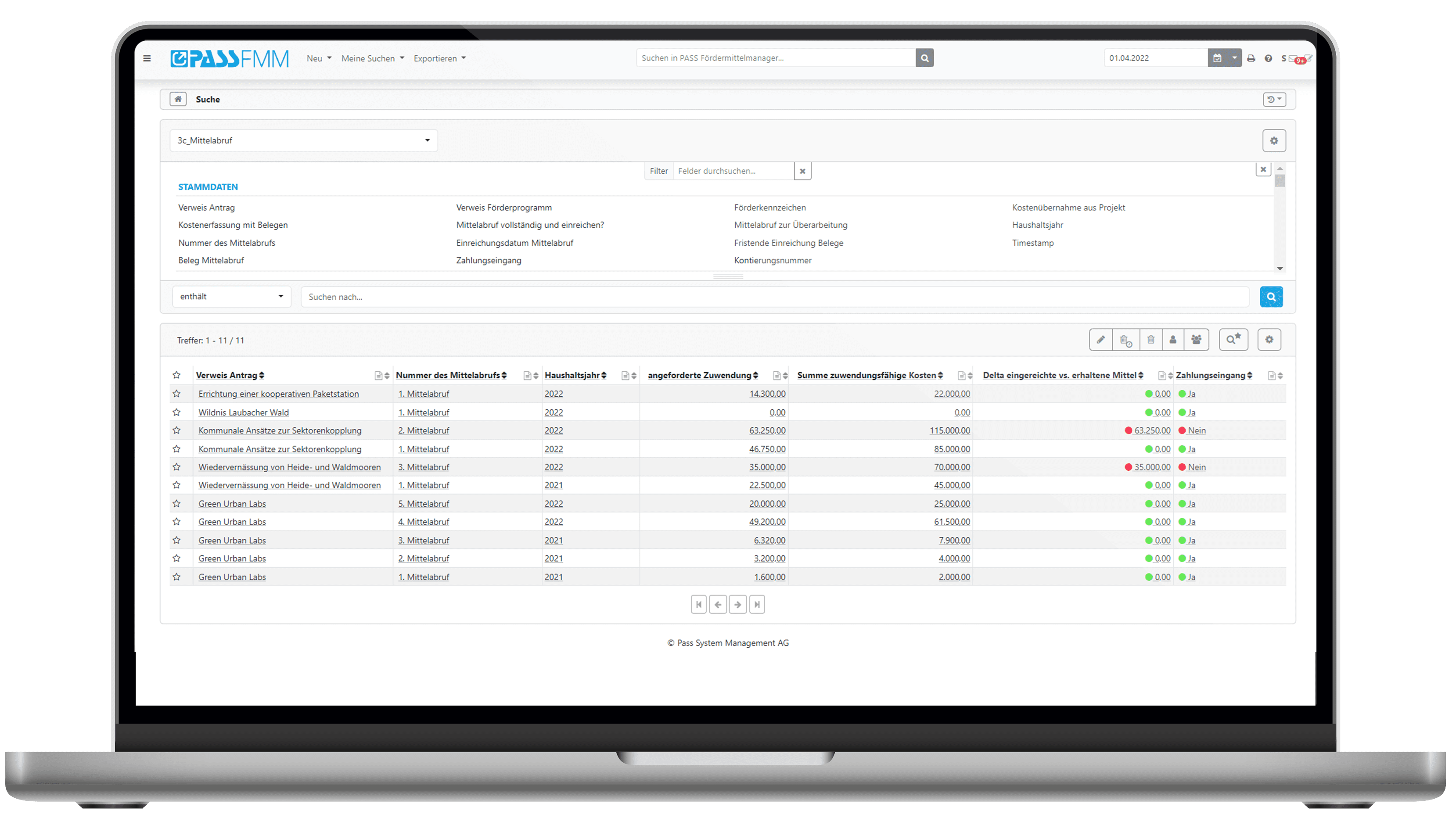Sort by Verweis Antrag column
The width and height of the screenshot is (1456, 825).
click(230, 375)
